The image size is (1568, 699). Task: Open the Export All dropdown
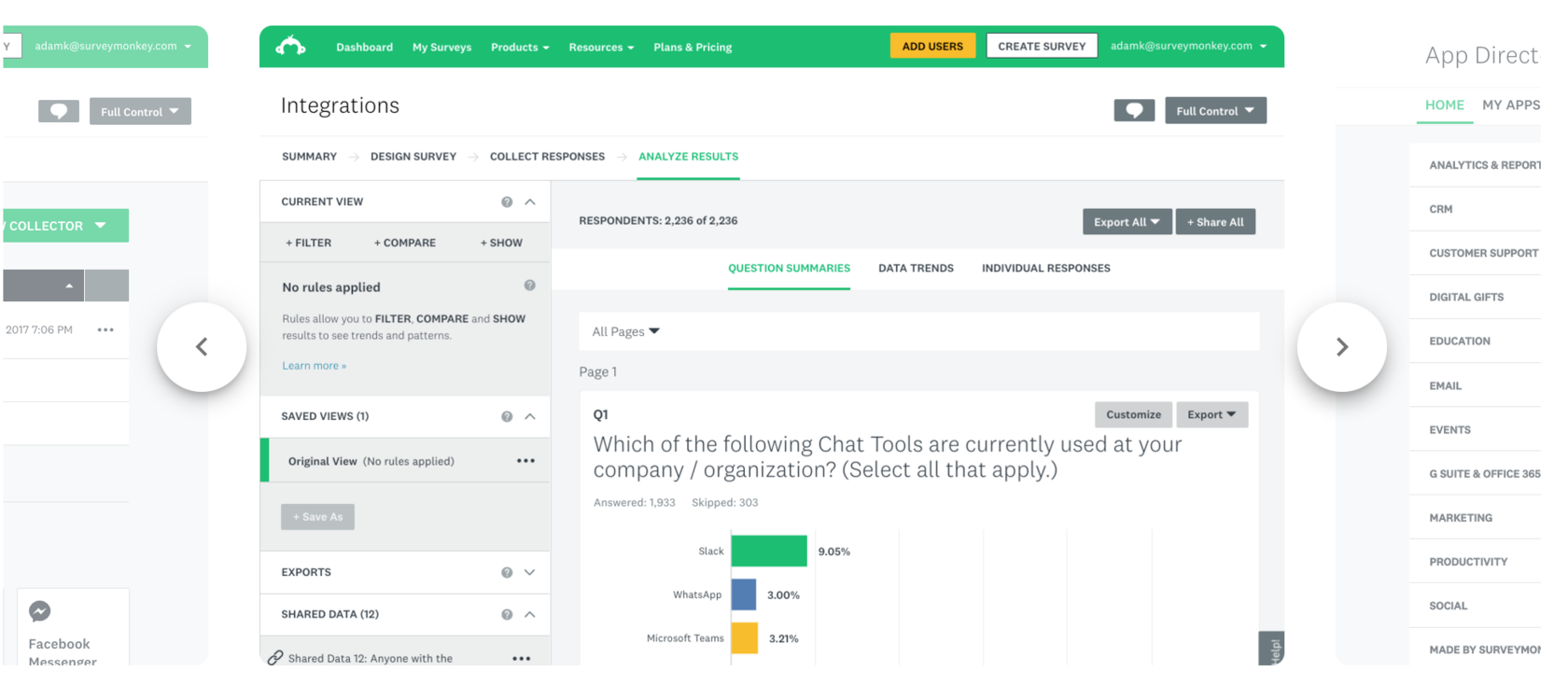coord(1127,222)
